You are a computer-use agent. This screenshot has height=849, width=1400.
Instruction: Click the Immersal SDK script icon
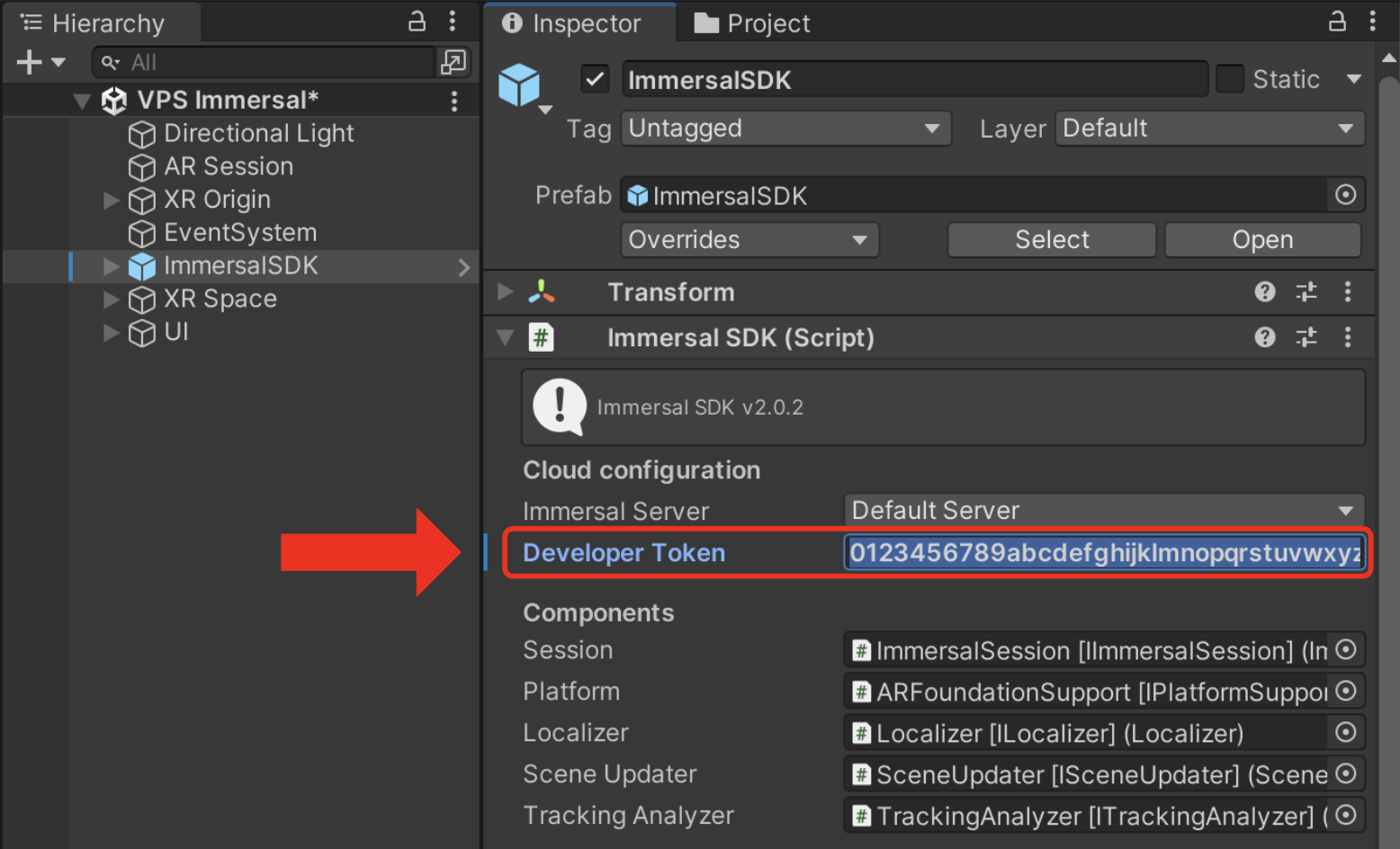[x=541, y=338]
